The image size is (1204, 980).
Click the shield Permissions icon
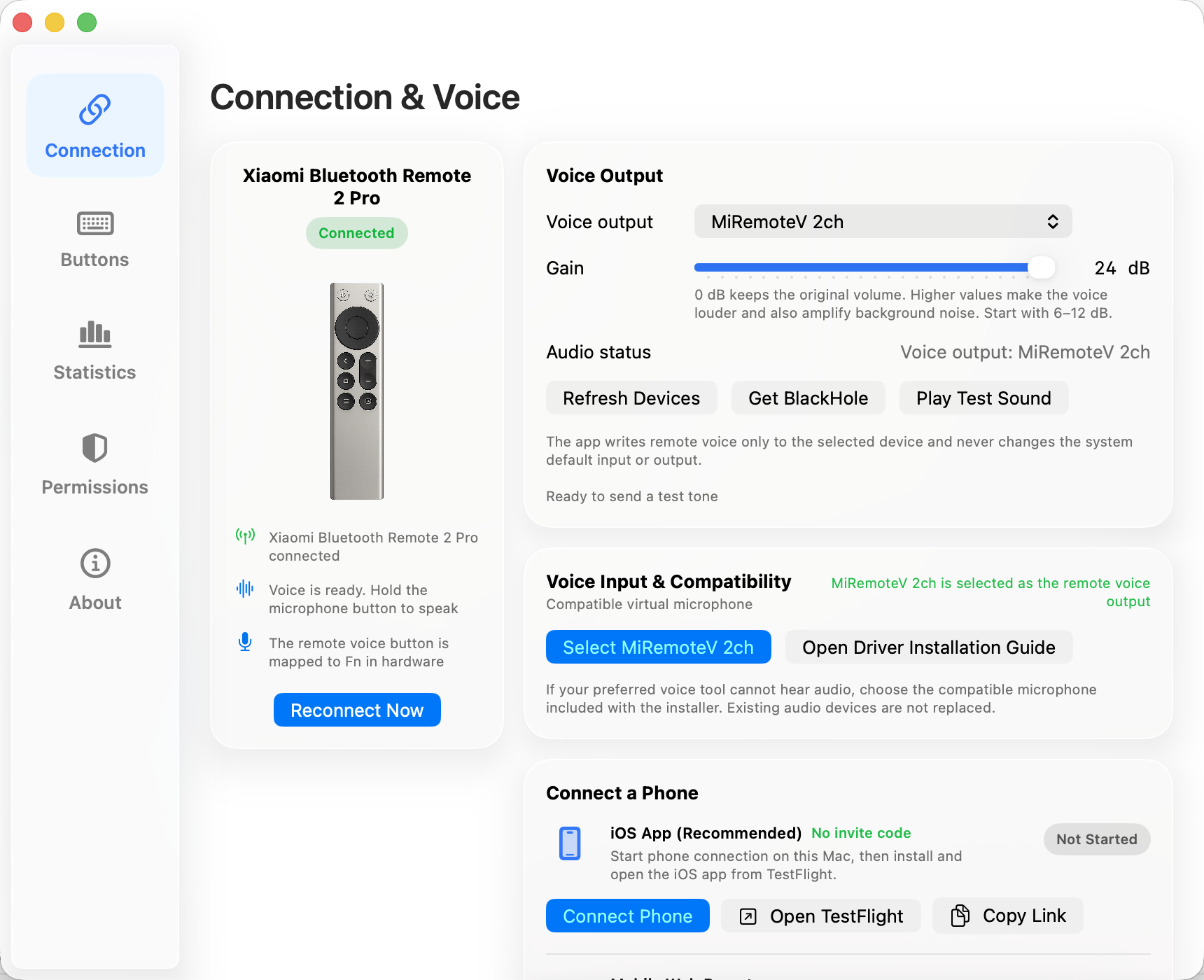[x=95, y=448]
